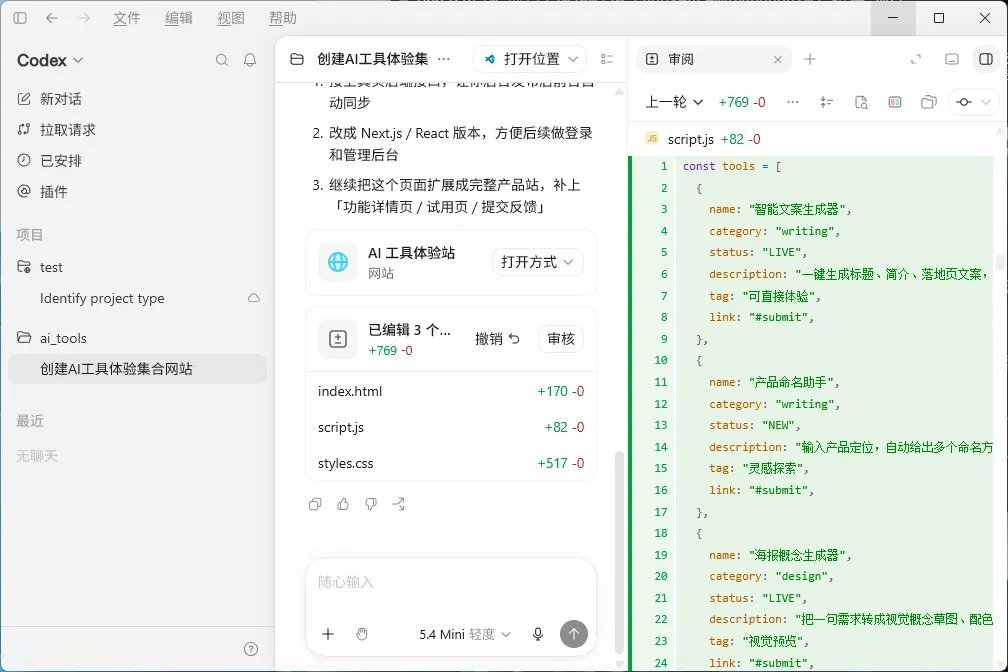Click the microphone voice input icon
Screen dimensions: 1008x672
[x=538, y=634]
